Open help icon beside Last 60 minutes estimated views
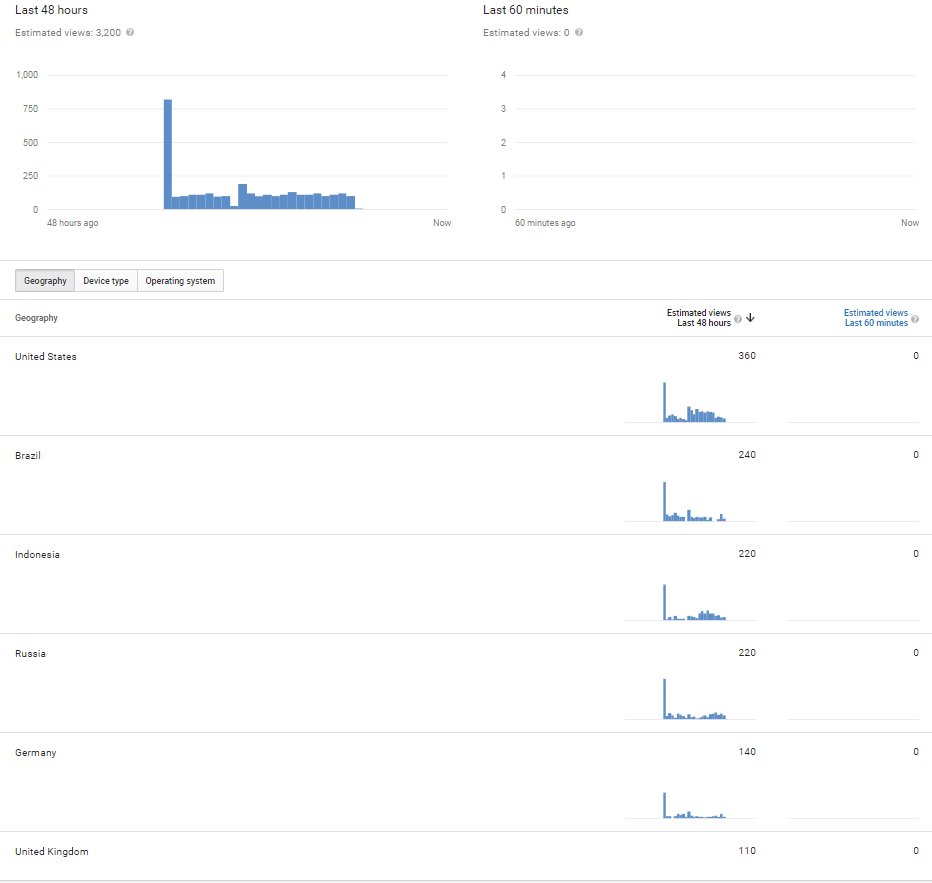Screen dimensions: 932x883 pyautogui.click(x=578, y=32)
